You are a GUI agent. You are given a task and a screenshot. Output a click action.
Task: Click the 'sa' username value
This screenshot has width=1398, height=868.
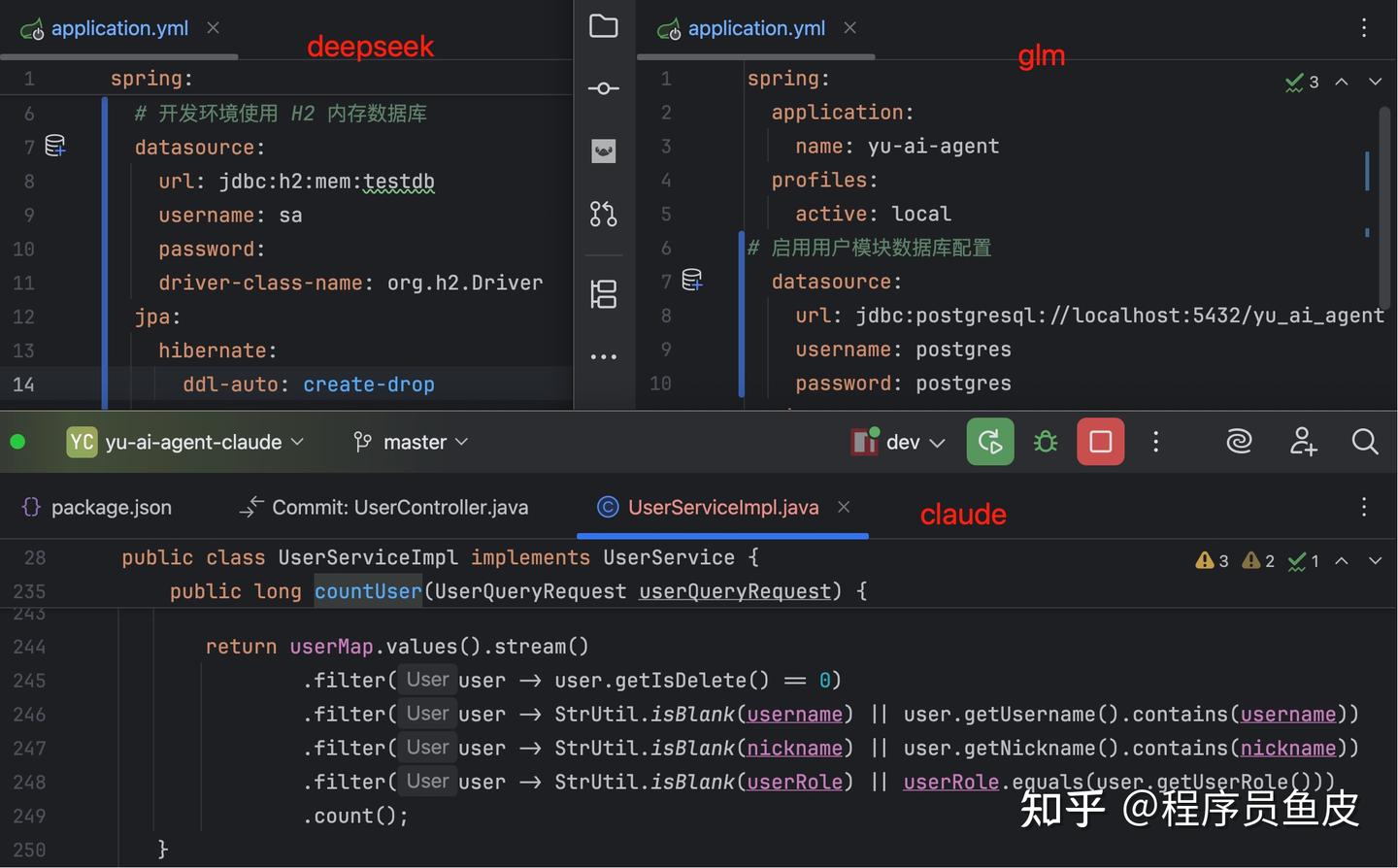pos(290,216)
